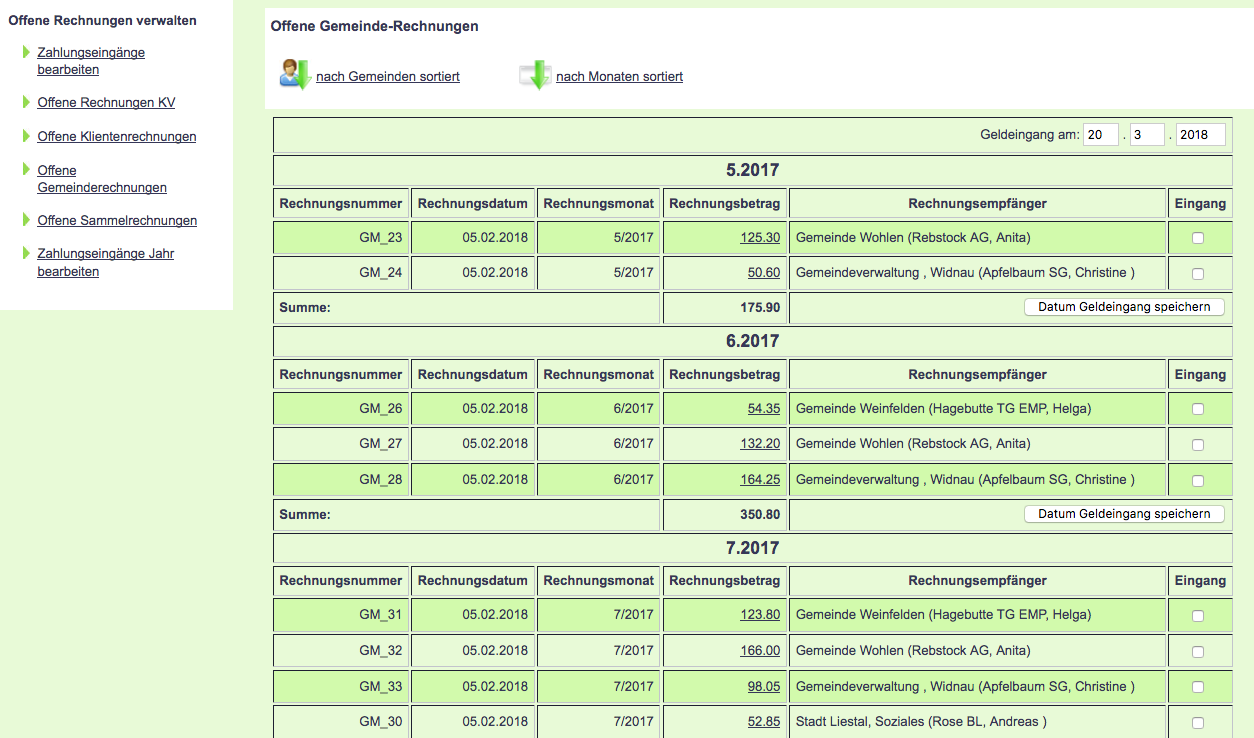Click the arrow bullet beside Offene Rechnungen KV
Screen dimensions: 1254x738
click(x=26, y=102)
